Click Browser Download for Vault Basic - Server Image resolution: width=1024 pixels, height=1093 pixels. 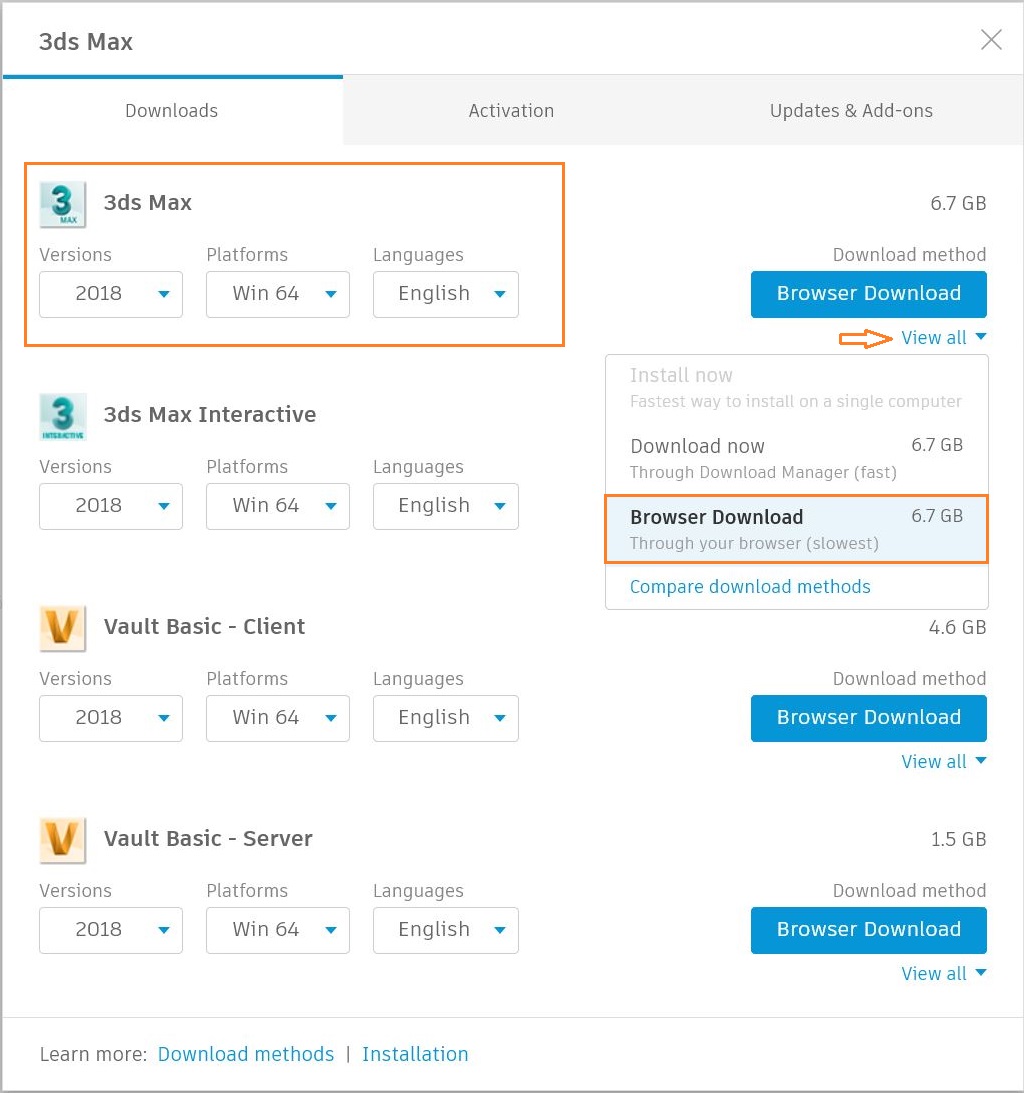click(x=868, y=930)
